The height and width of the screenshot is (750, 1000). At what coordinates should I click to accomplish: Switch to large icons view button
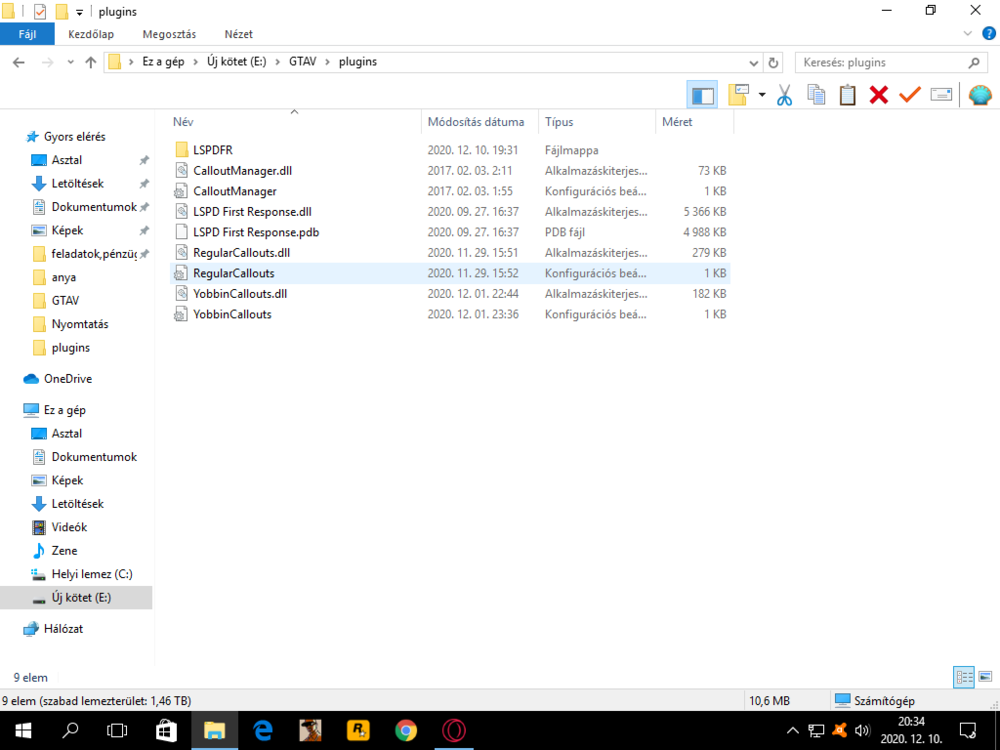[985, 677]
